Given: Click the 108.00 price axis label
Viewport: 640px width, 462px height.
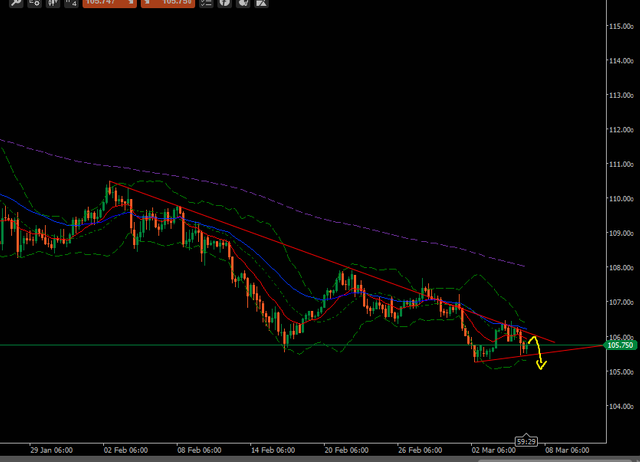Looking at the screenshot, I should tap(621, 268).
